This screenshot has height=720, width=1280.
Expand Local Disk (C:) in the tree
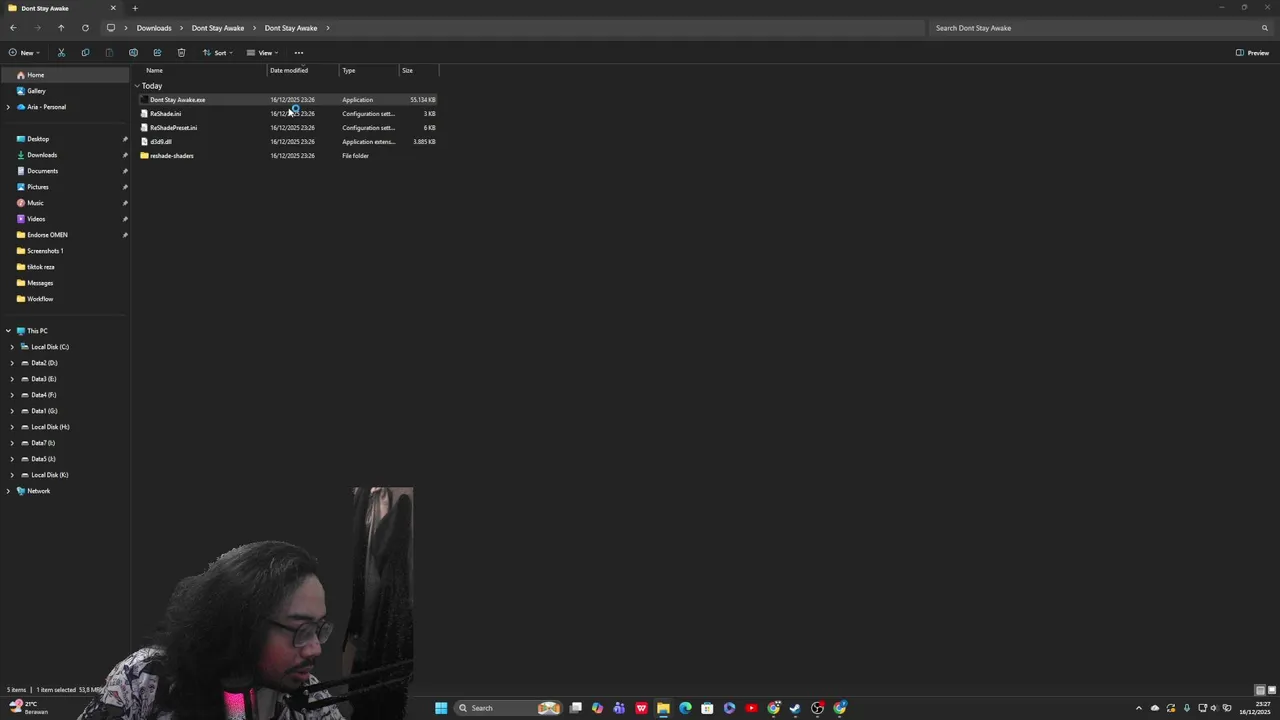(x=12, y=347)
